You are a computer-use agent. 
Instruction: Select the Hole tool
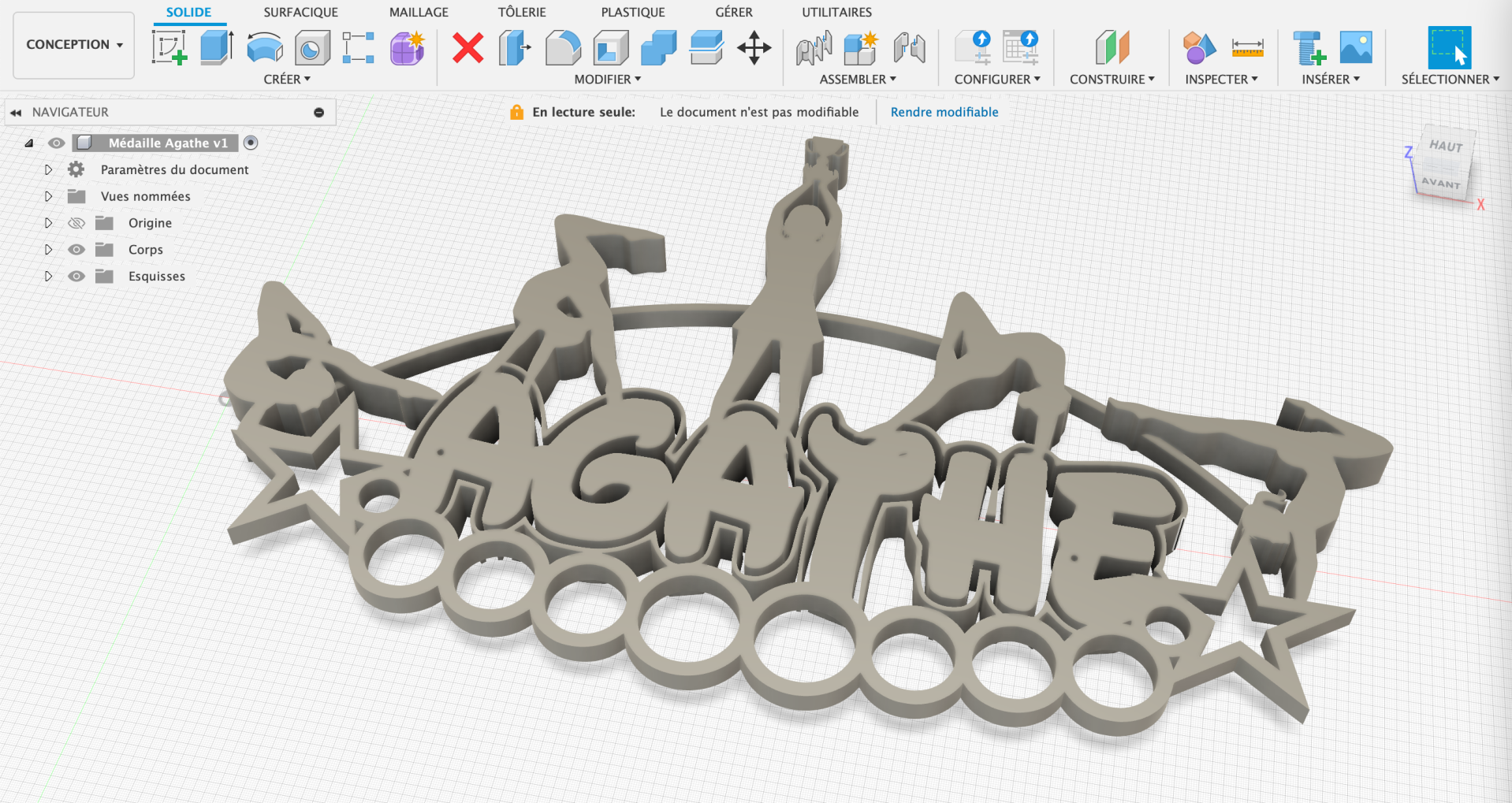[312, 47]
